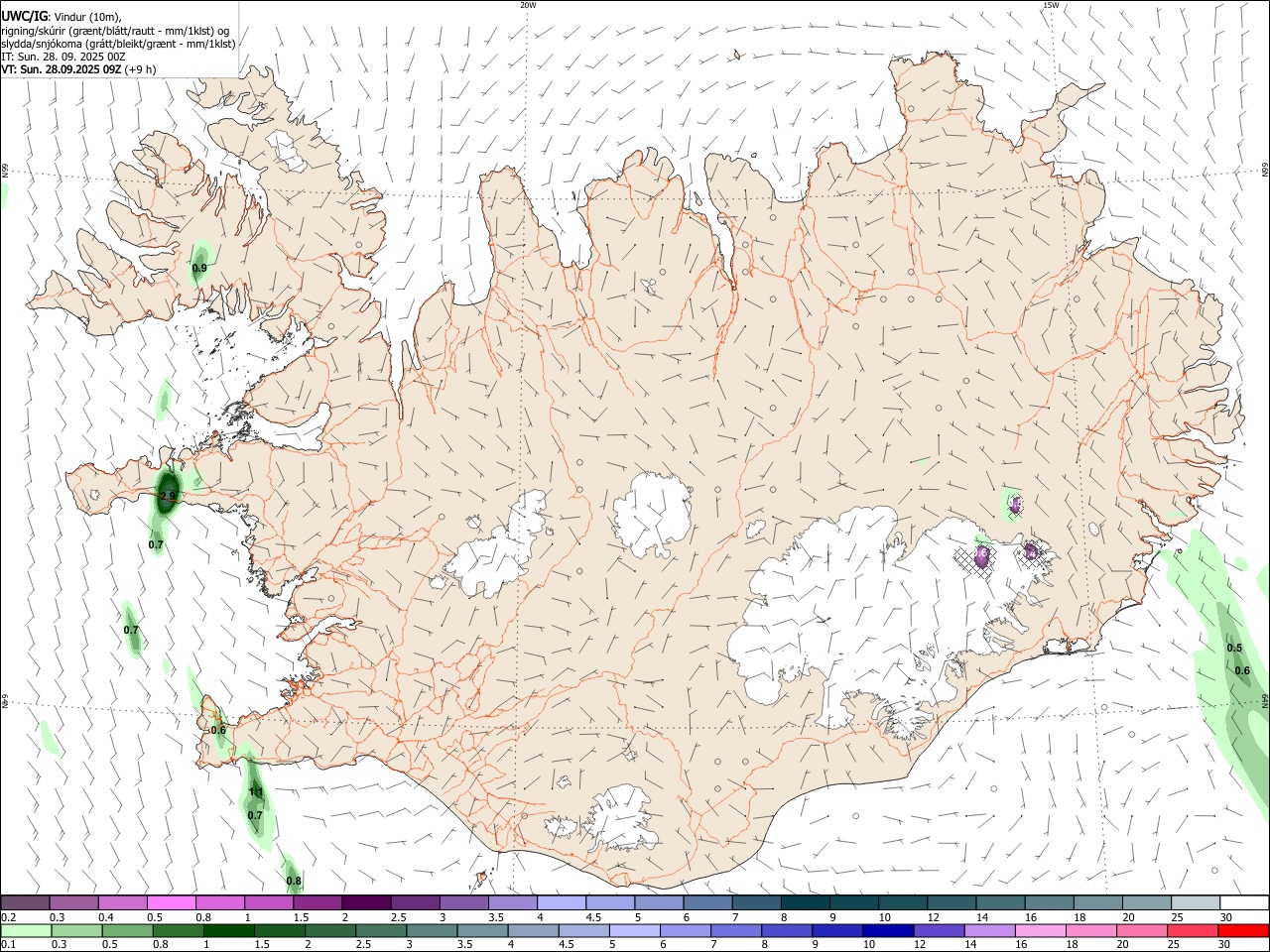Viewport: 1270px width, 952px height.
Task: Click the white 30 snow-scale swatch
Action: pyautogui.click(x=1243, y=902)
